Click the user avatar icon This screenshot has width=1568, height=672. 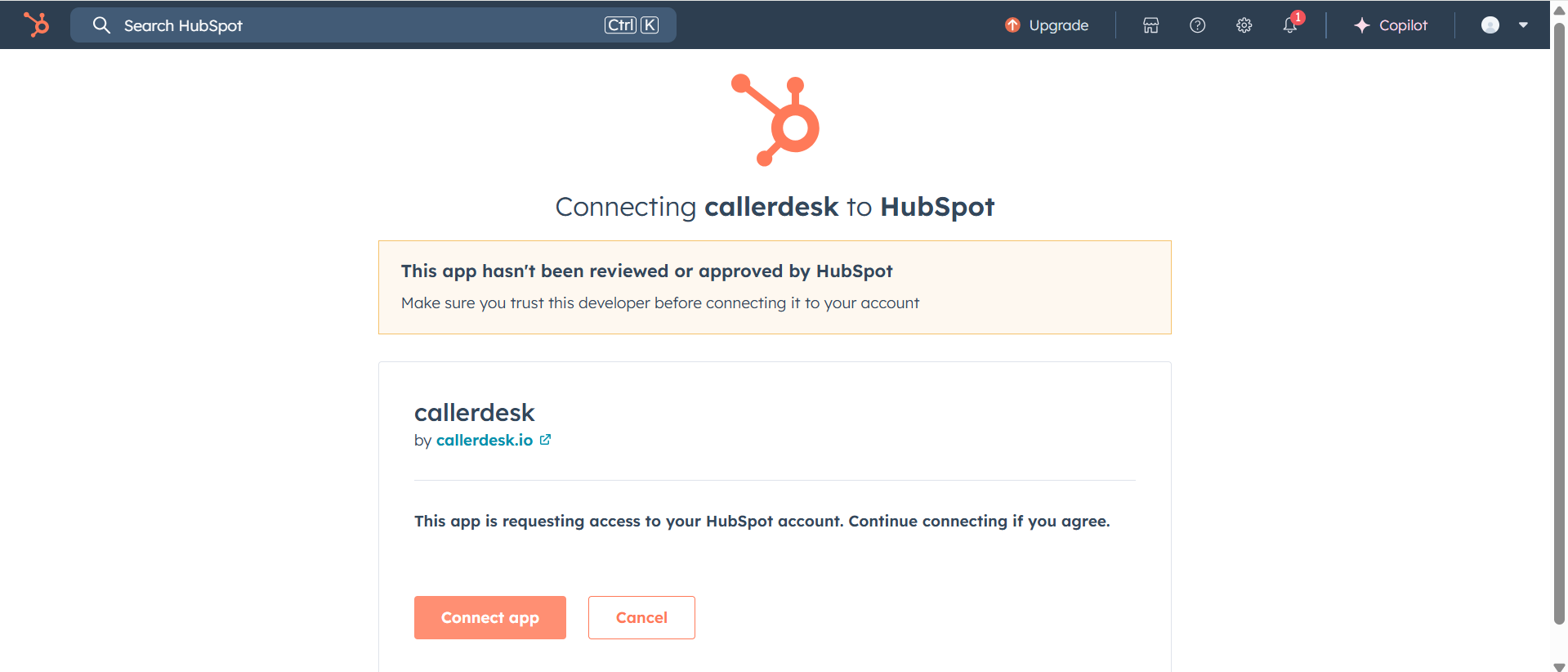click(x=1490, y=25)
